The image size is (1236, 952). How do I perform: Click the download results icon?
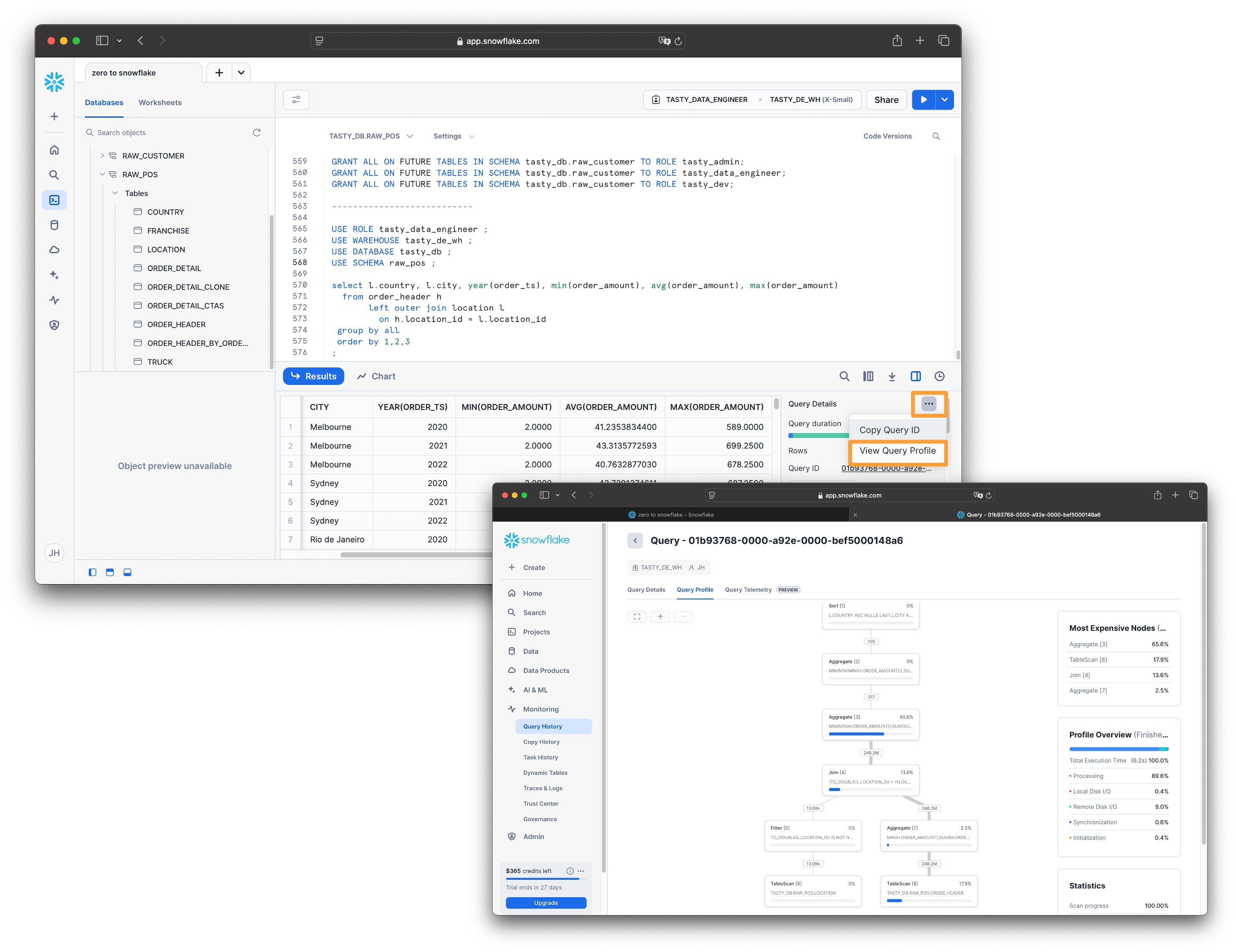[892, 376]
